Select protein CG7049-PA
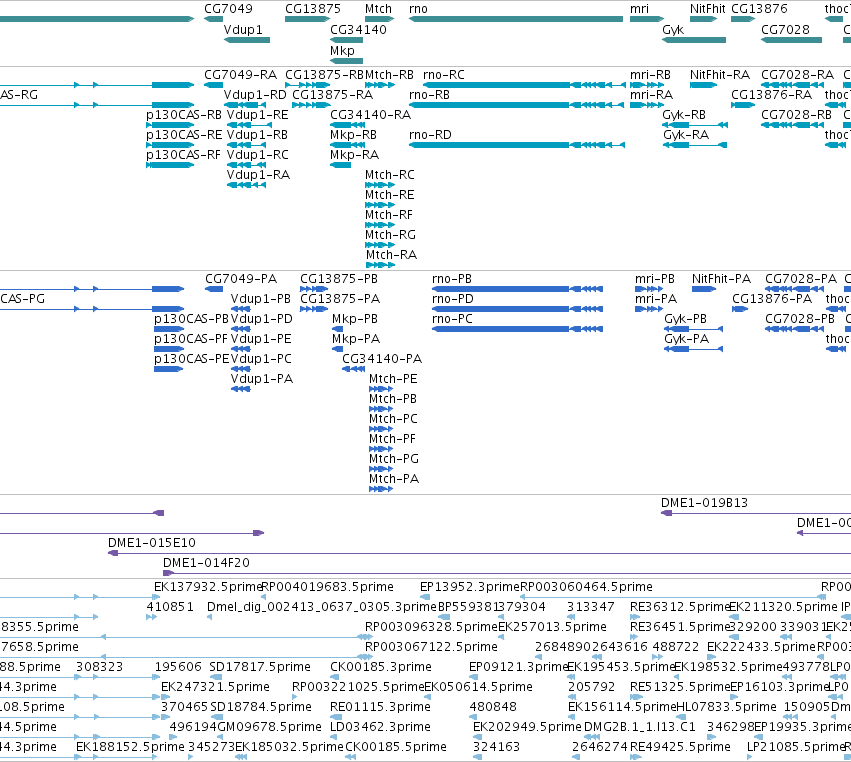Viewport: 851px width, 762px height. pyautogui.click(x=241, y=278)
